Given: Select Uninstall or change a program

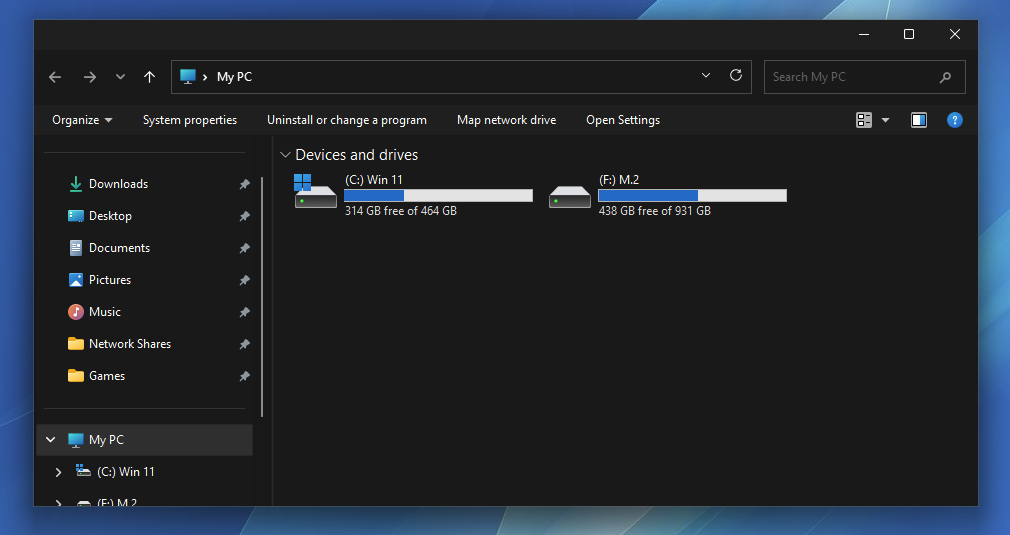Looking at the screenshot, I should tap(347, 120).
